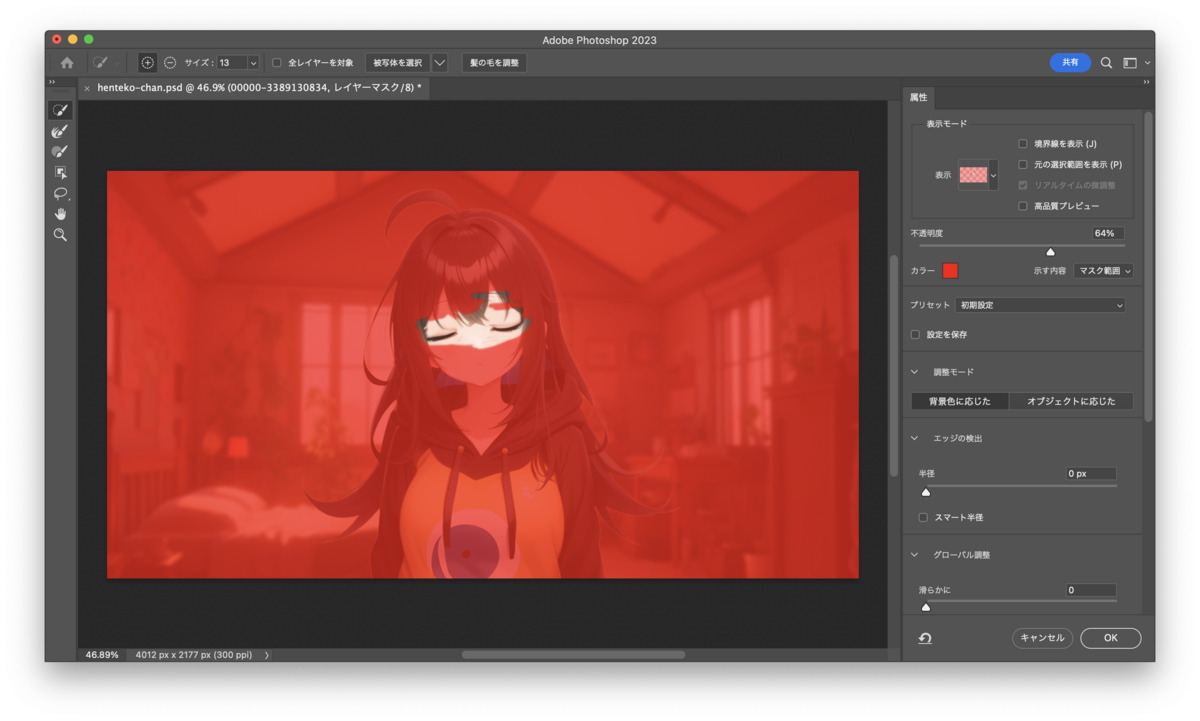Image resolution: width=1200 pixels, height=721 pixels.
Task: Click the 共有 share button
Action: point(1070,63)
